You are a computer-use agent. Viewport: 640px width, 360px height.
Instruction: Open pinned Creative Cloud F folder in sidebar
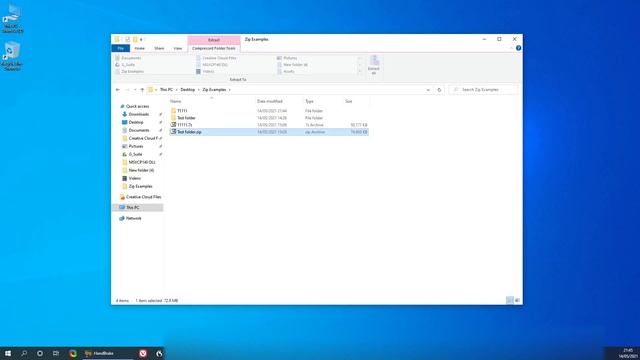(140, 138)
